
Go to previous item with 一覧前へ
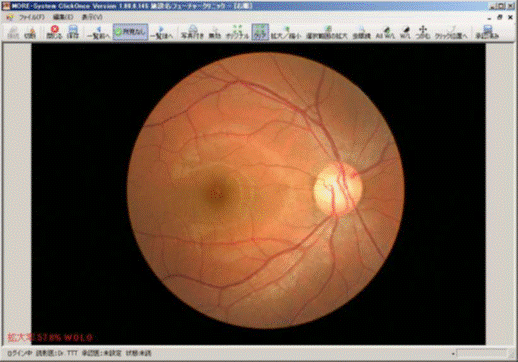pos(98,32)
